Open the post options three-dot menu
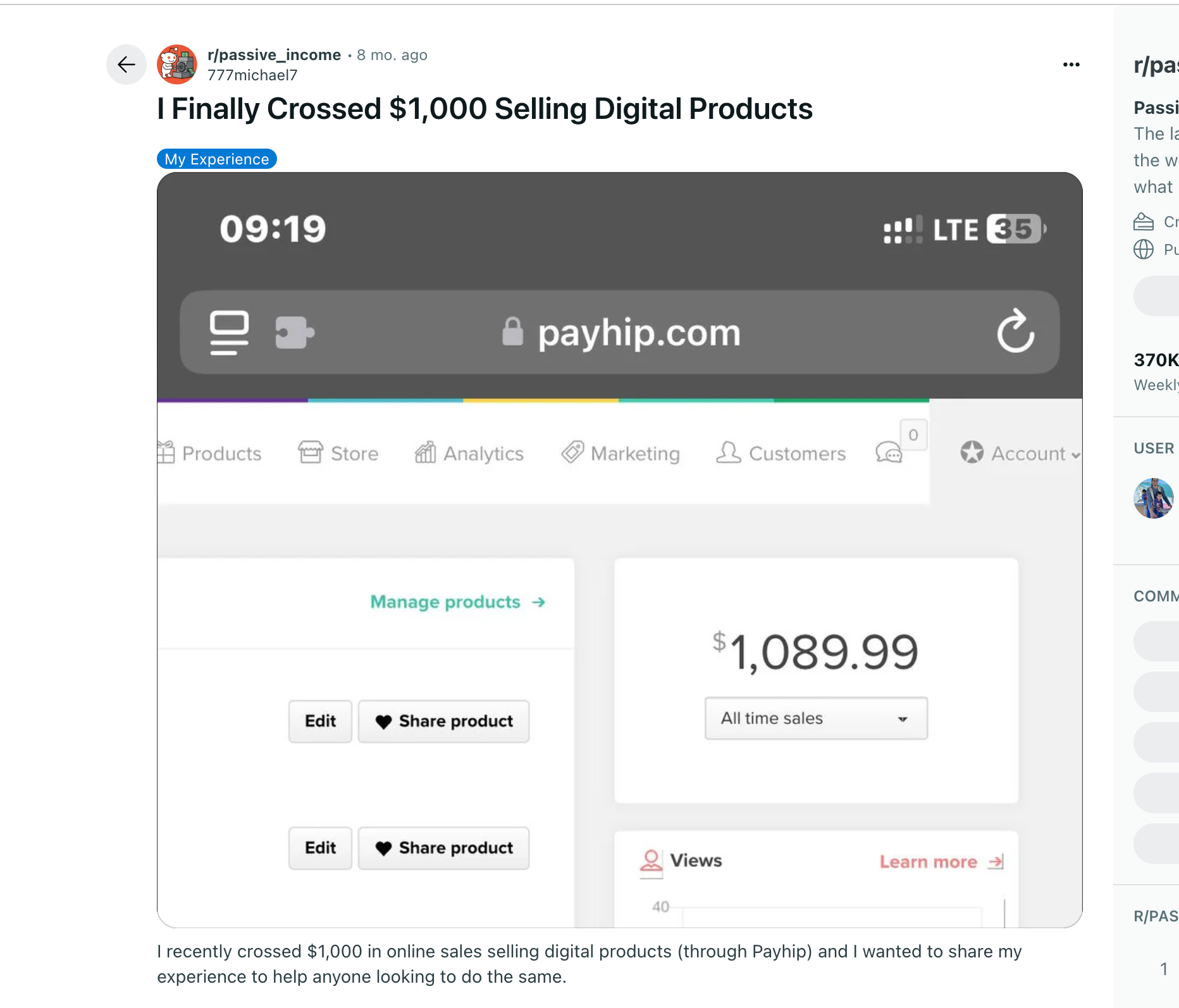Screen dimensions: 1179x1008 click(1071, 65)
